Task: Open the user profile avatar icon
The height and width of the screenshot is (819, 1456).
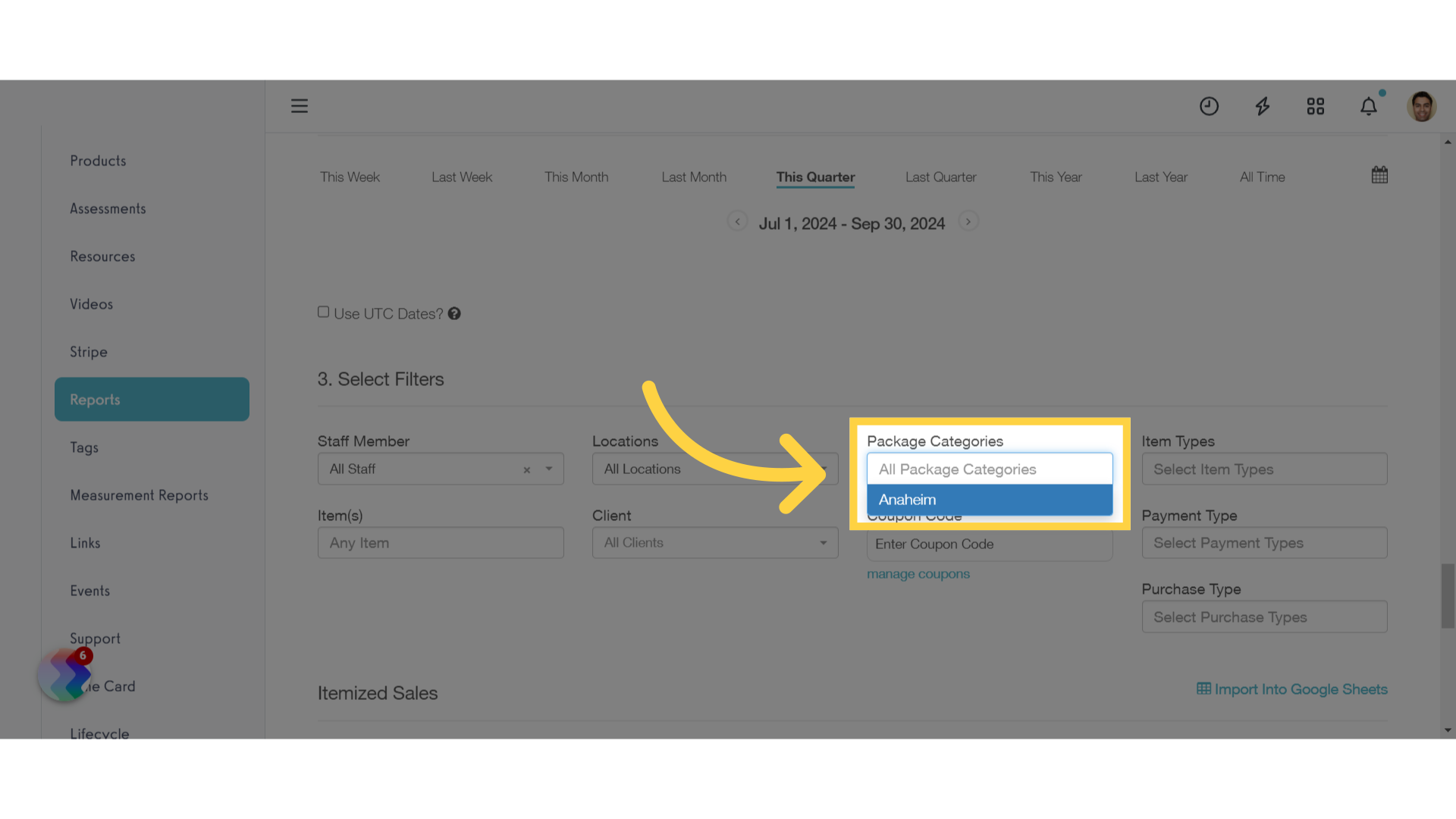Action: (x=1421, y=106)
